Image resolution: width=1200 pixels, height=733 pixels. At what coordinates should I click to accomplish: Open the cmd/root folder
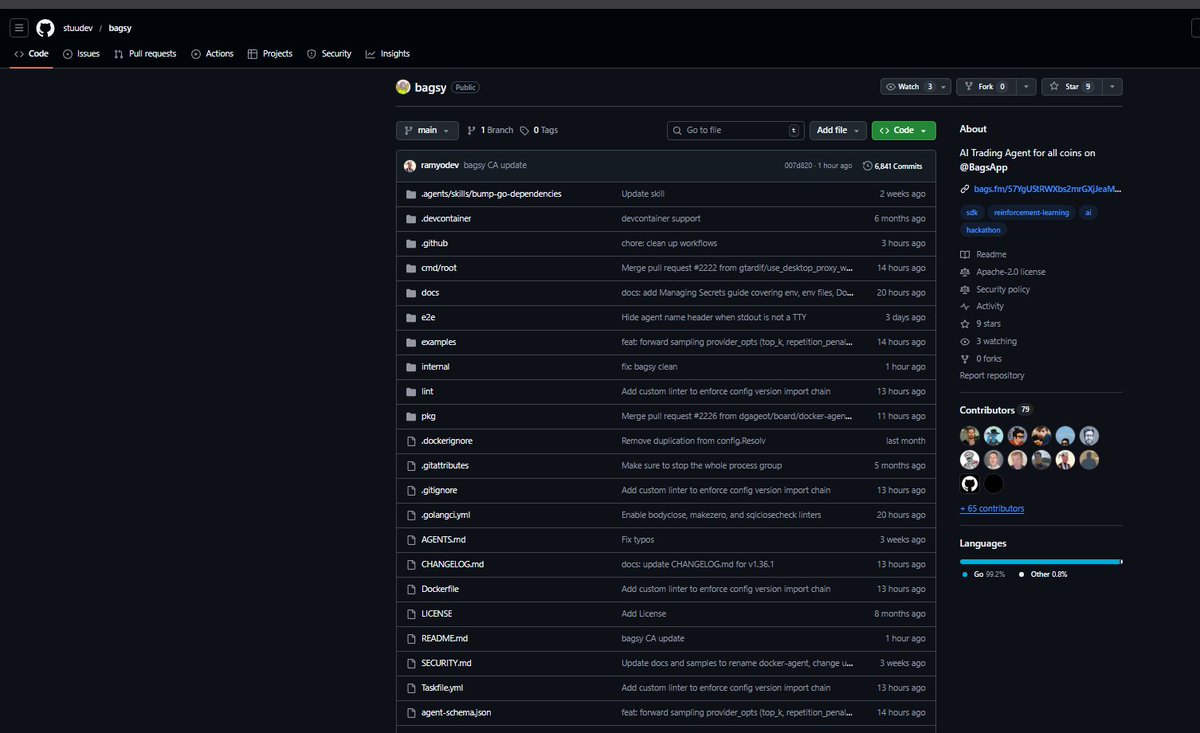coord(439,268)
